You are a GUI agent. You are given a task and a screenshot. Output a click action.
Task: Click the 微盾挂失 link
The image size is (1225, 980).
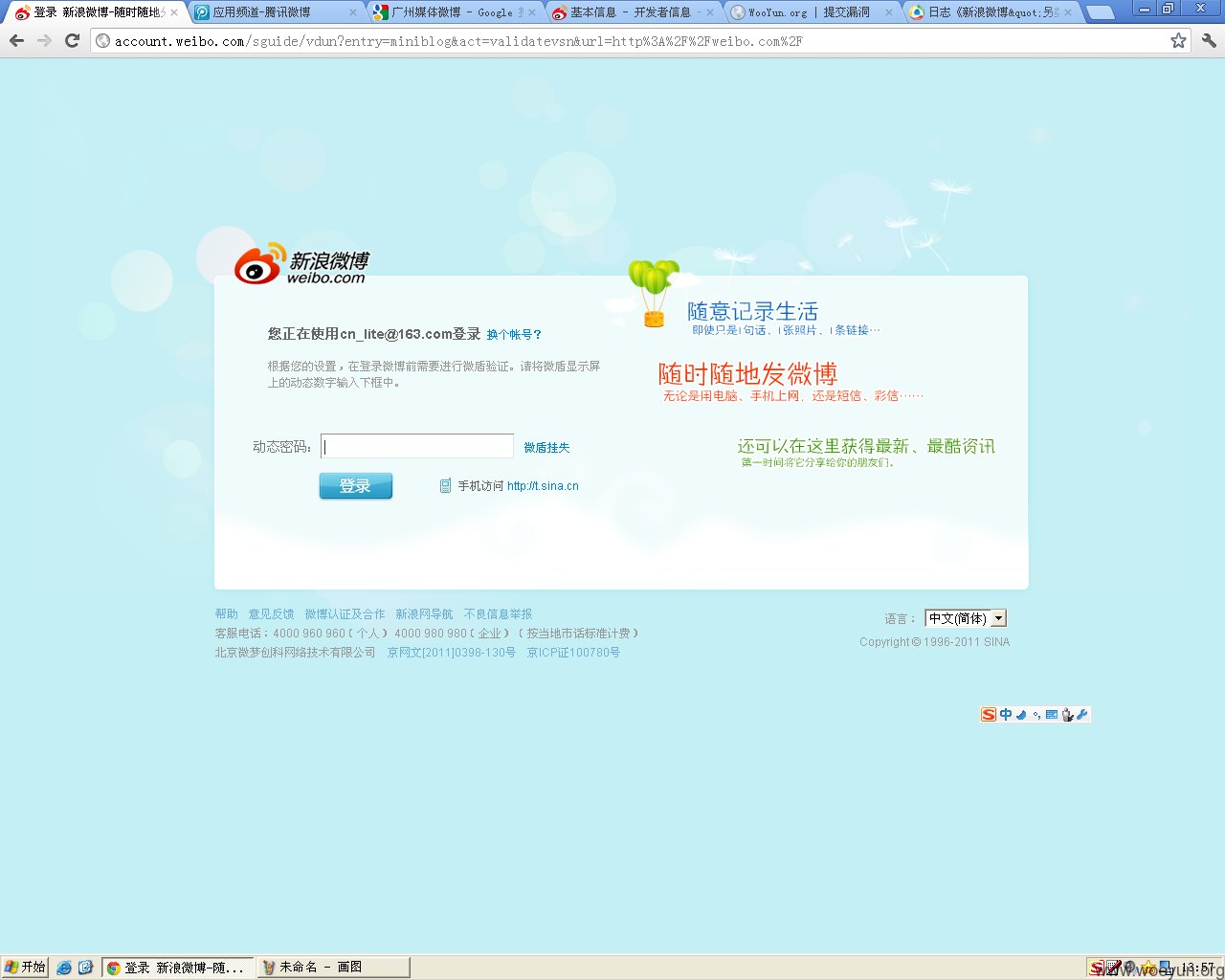tap(546, 448)
